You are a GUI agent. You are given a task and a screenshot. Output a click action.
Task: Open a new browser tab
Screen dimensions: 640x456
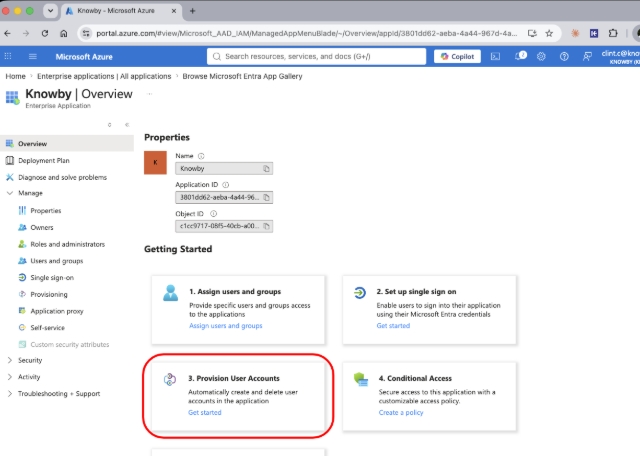tap(192, 11)
